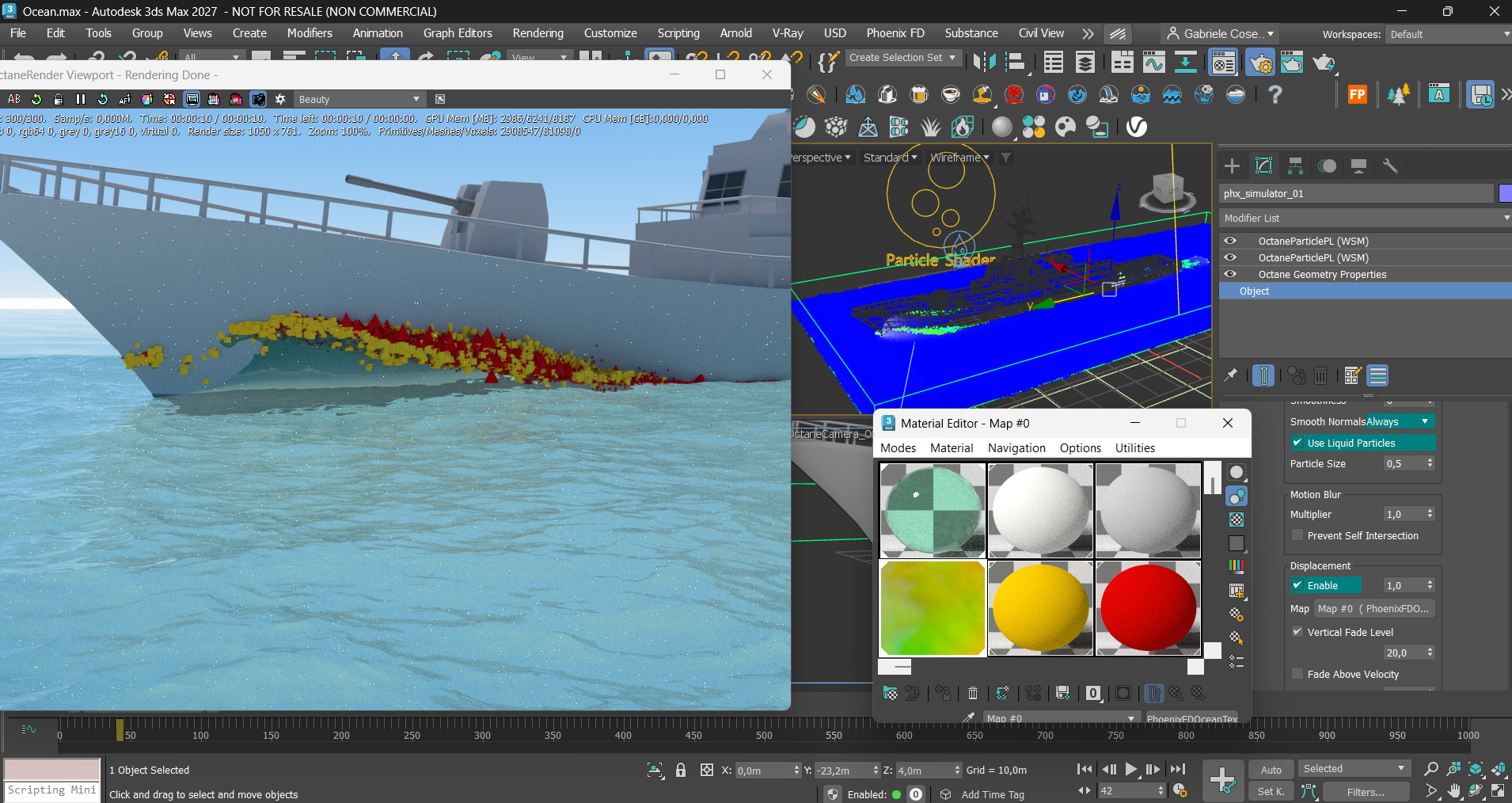Viewport: 1512px width, 803px height.
Task: Open the Phoenix FD menu
Action: click(x=895, y=33)
